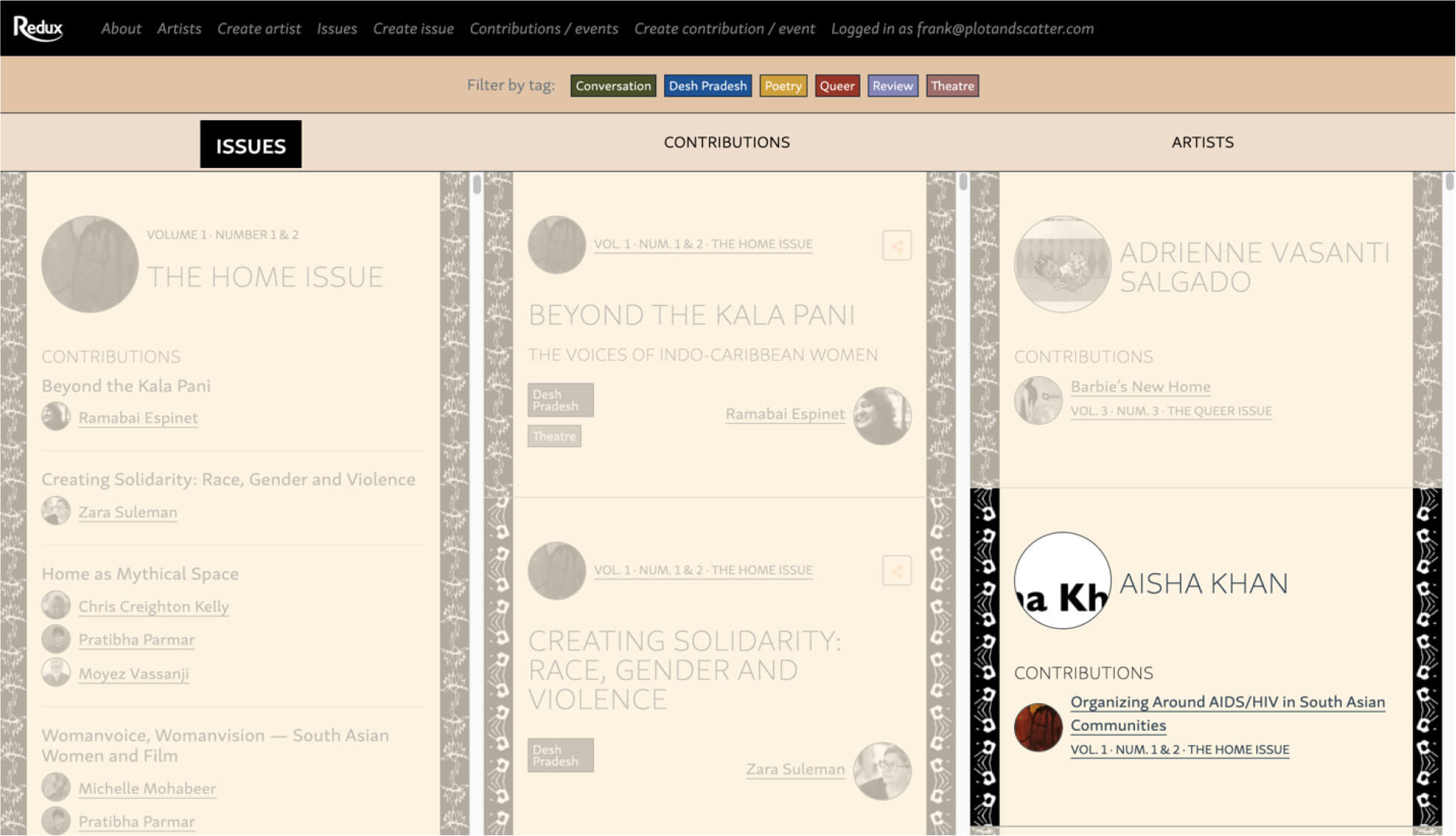The width and height of the screenshot is (1456, 836).
Task: Switch to the Artists column tab
Action: pyautogui.click(x=1202, y=142)
